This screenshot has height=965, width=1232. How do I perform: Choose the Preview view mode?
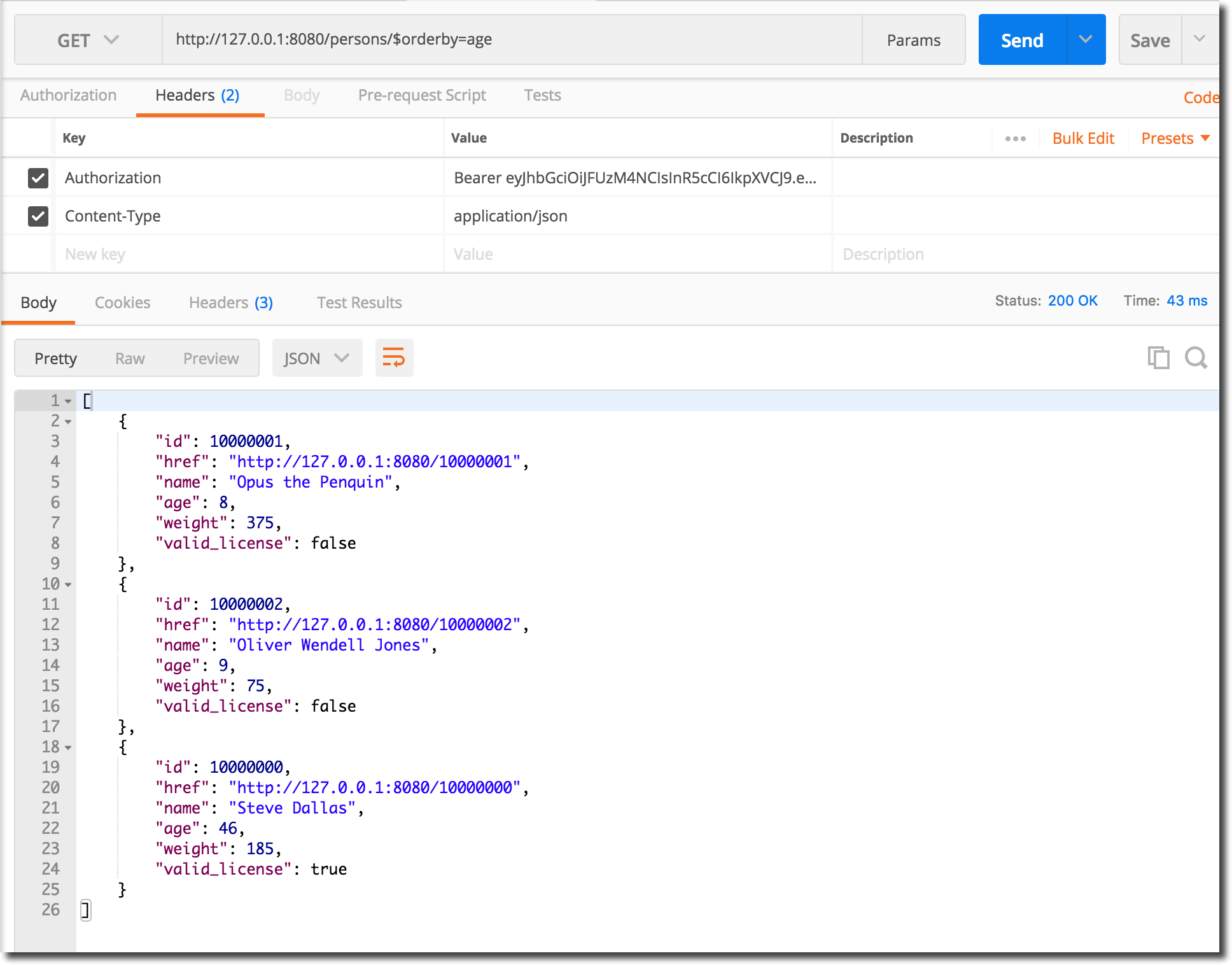tap(211, 358)
